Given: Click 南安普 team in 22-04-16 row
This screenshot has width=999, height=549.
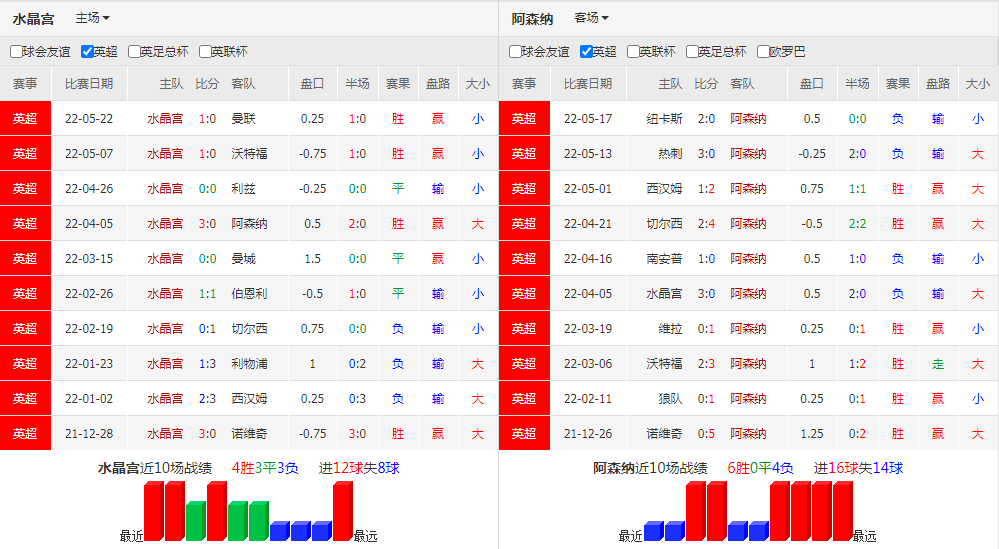Looking at the screenshot, I should [x=664, y=259].
